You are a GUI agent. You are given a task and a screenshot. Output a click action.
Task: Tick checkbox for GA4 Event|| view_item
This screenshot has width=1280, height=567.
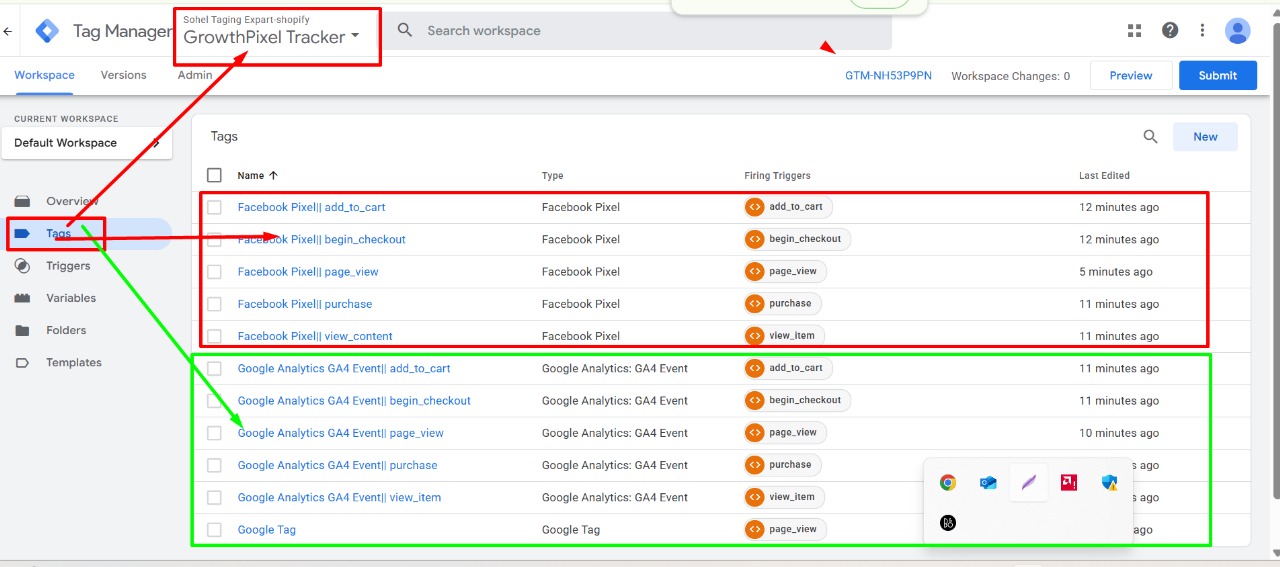coord(214,497)
